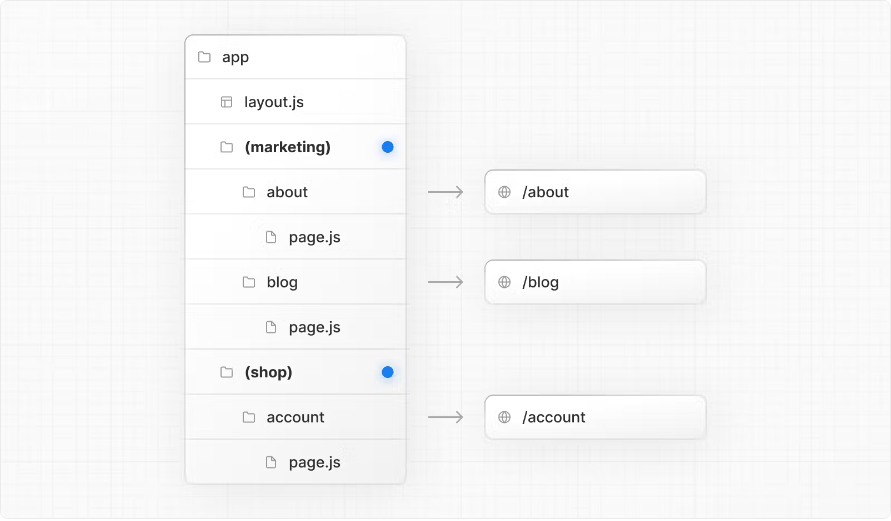
Task: Open the /about route link
Action: [x=596, y=192]
